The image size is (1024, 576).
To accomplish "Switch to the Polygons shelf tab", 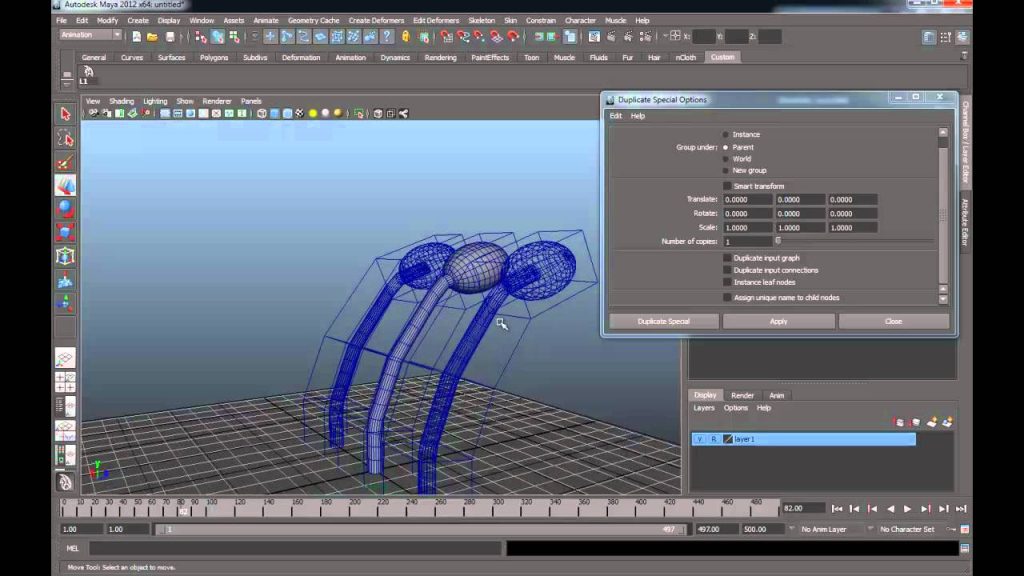I will click(214, 57).
